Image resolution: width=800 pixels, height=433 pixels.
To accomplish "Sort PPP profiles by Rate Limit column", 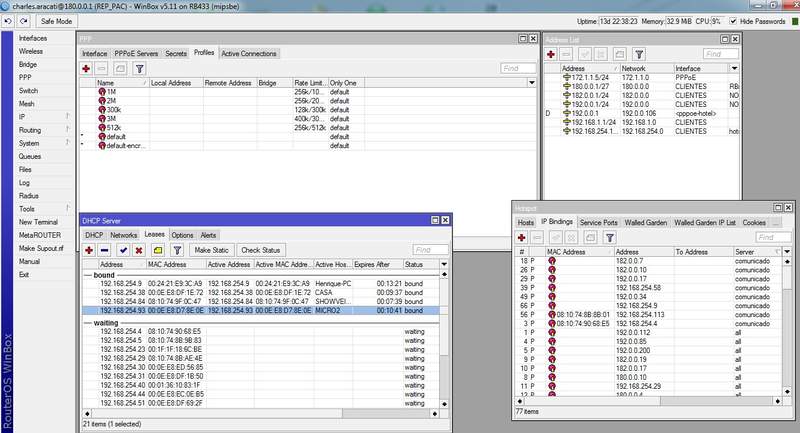I will pos(310,83).
